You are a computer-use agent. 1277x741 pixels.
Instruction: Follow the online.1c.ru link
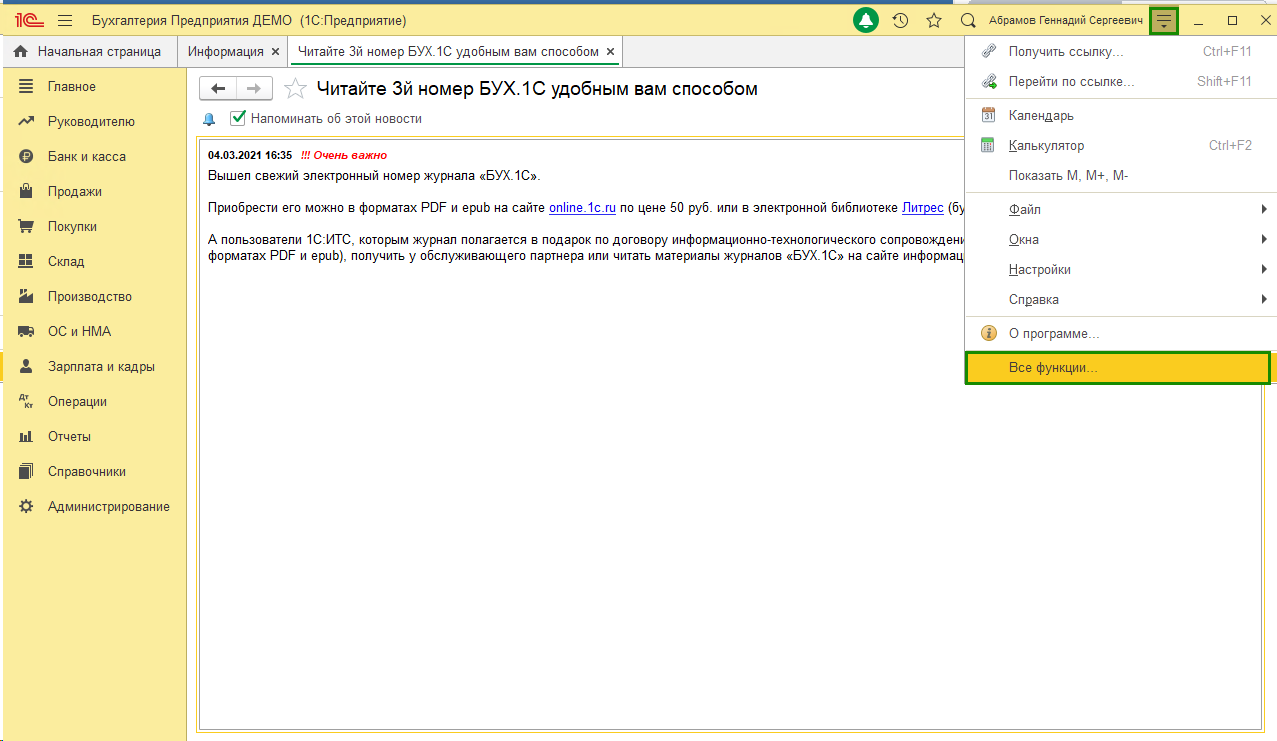pos(582,208)
